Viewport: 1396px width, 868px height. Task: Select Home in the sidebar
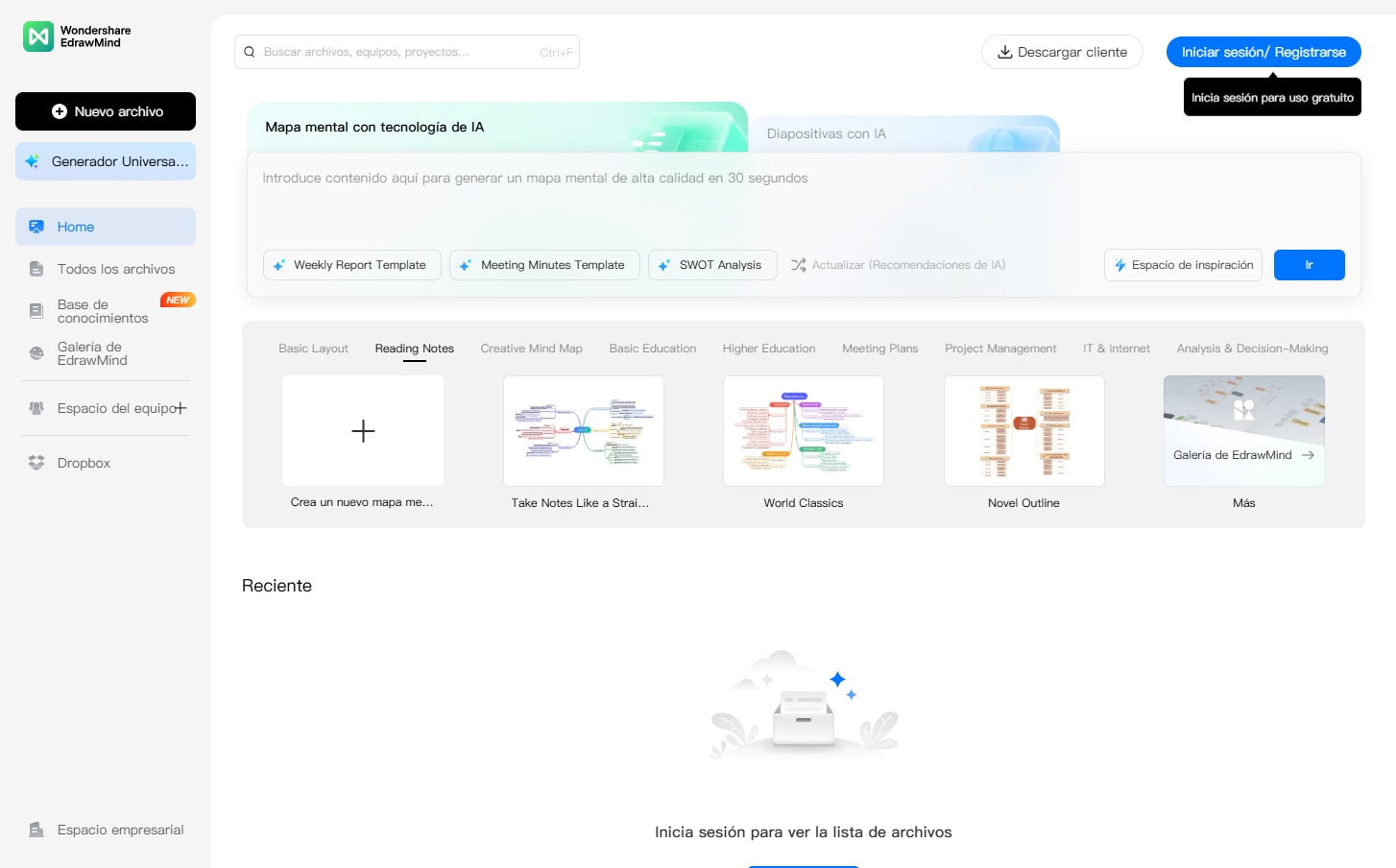tap(76, 227)
